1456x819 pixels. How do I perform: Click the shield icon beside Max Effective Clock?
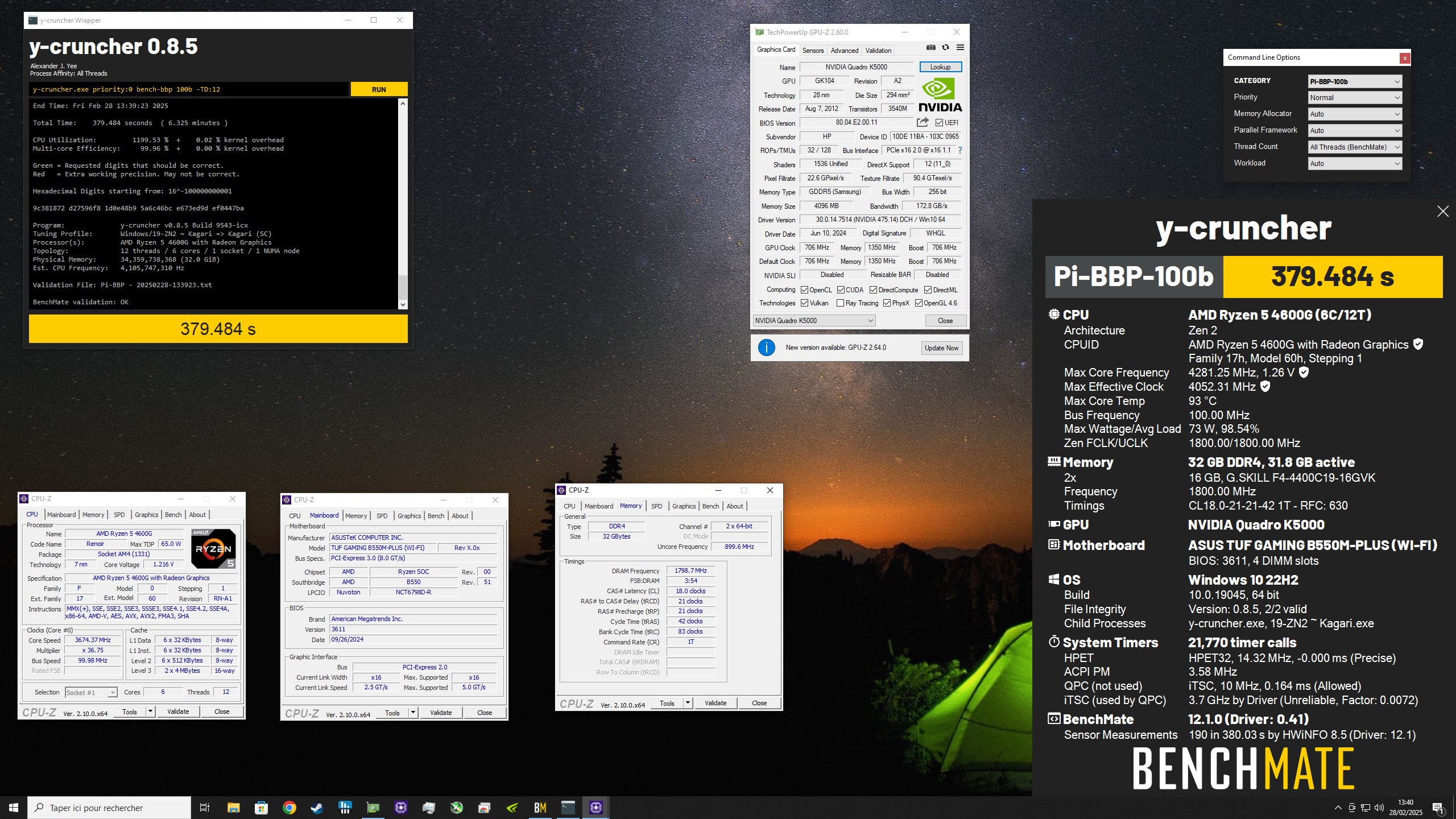(1265, 386)
